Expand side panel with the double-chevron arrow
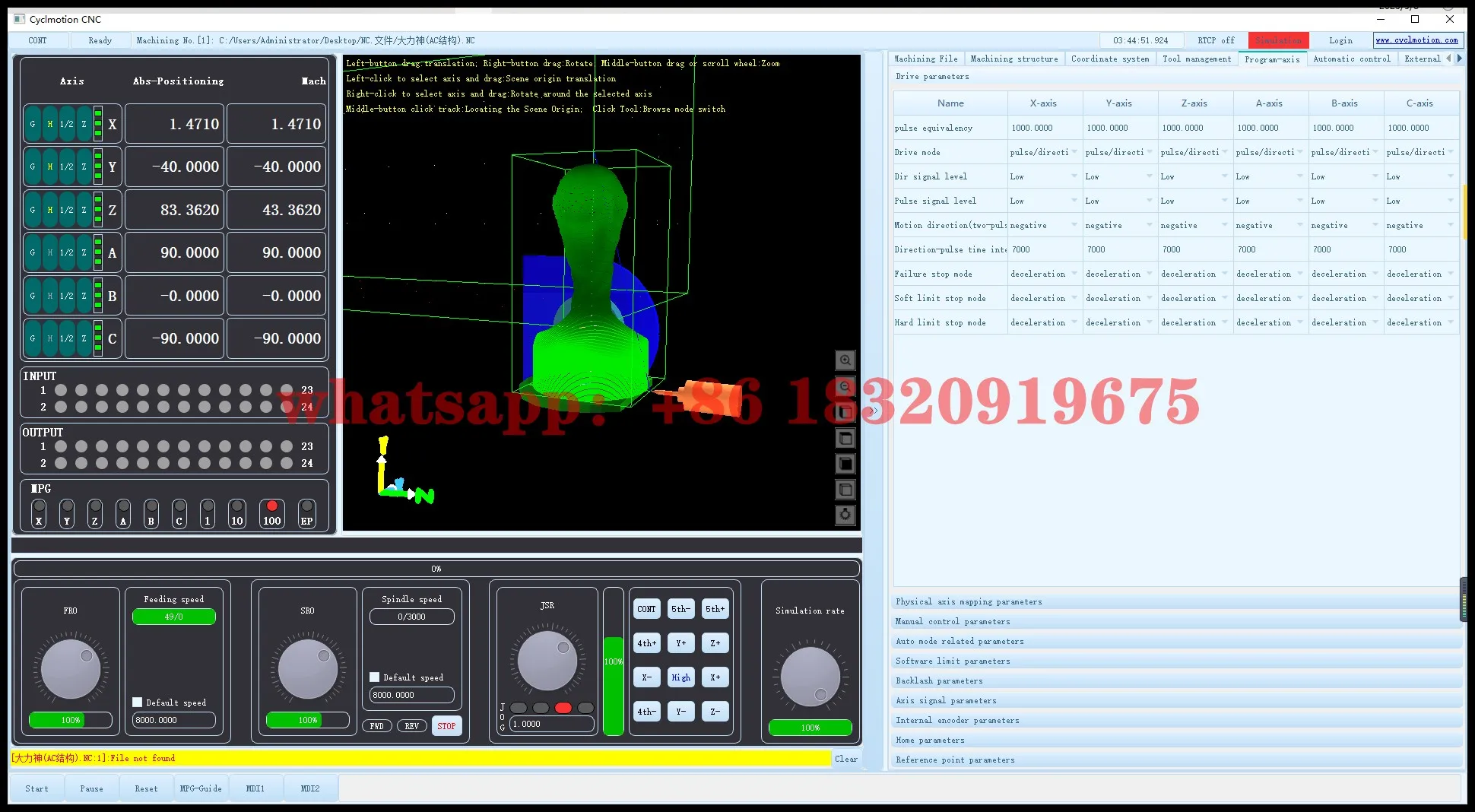This screenshot has width=1475, height=812. (x=874, y=411)
